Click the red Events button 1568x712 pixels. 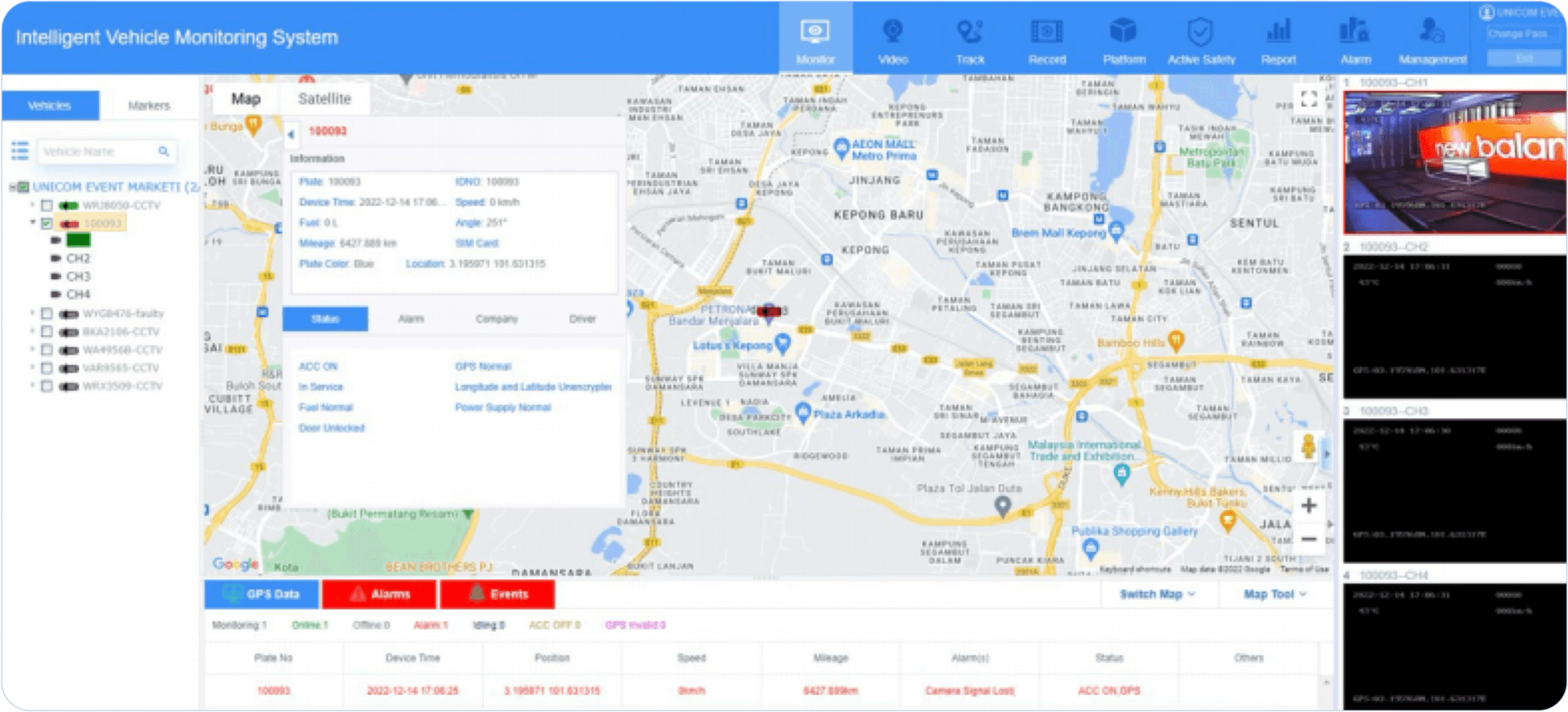(497, 594)
